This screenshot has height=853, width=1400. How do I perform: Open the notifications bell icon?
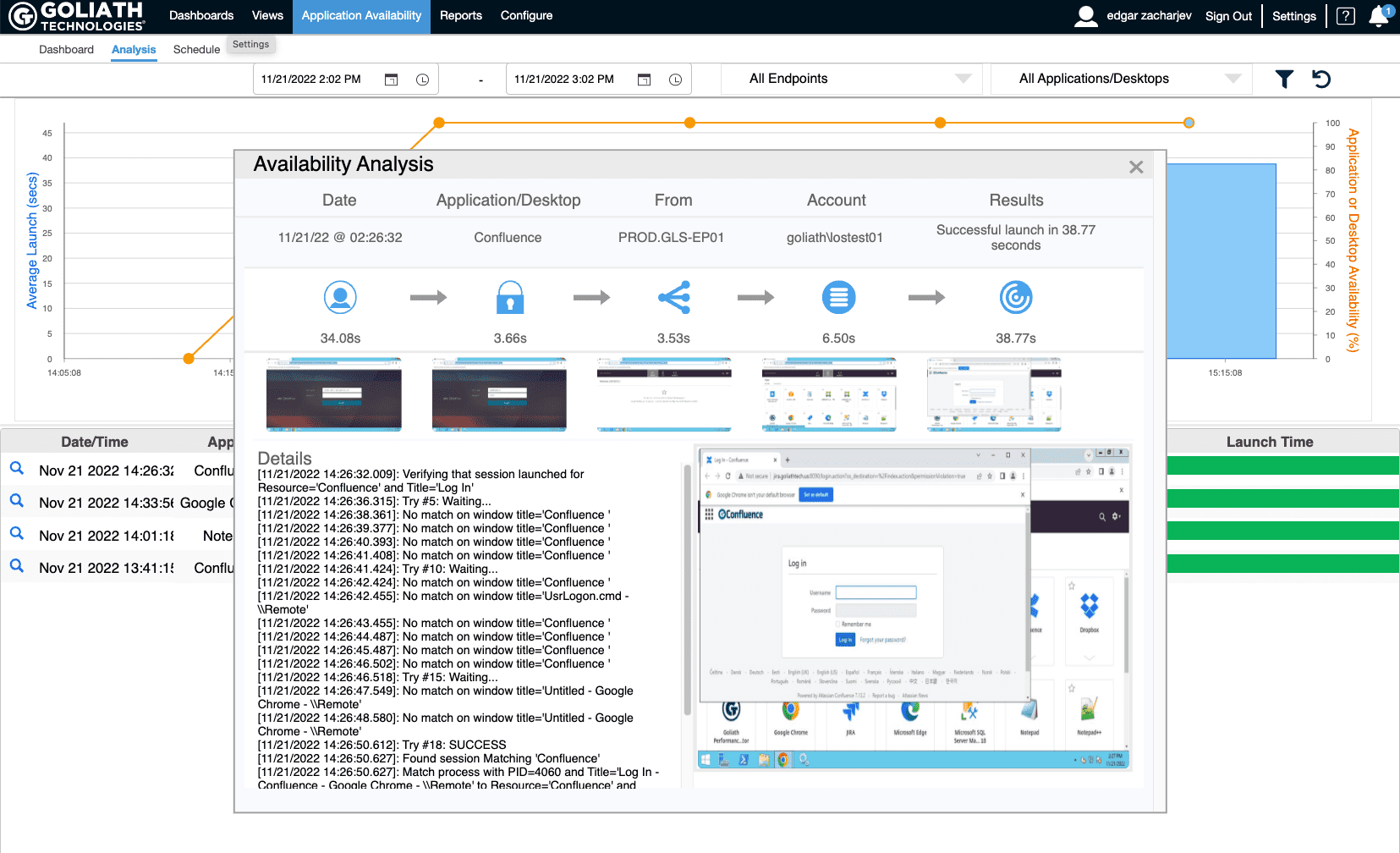pos(1379,16)
